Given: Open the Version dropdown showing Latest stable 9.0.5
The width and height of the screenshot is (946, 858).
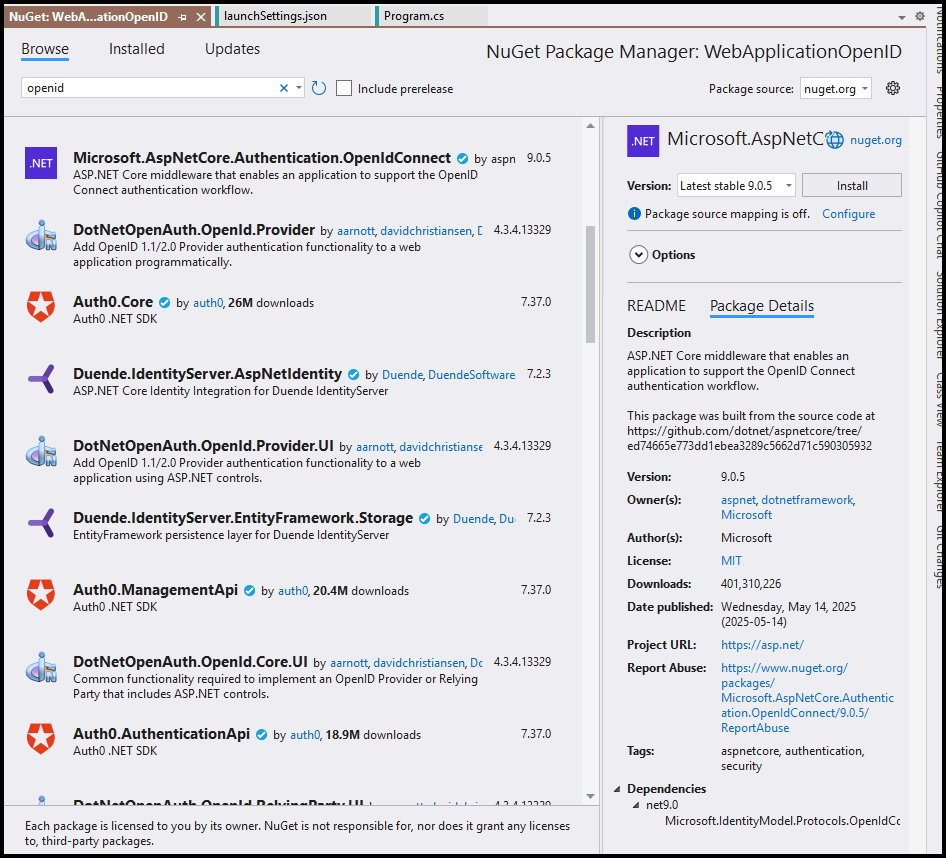Looking at the screenshot, I should pos(736,185).
